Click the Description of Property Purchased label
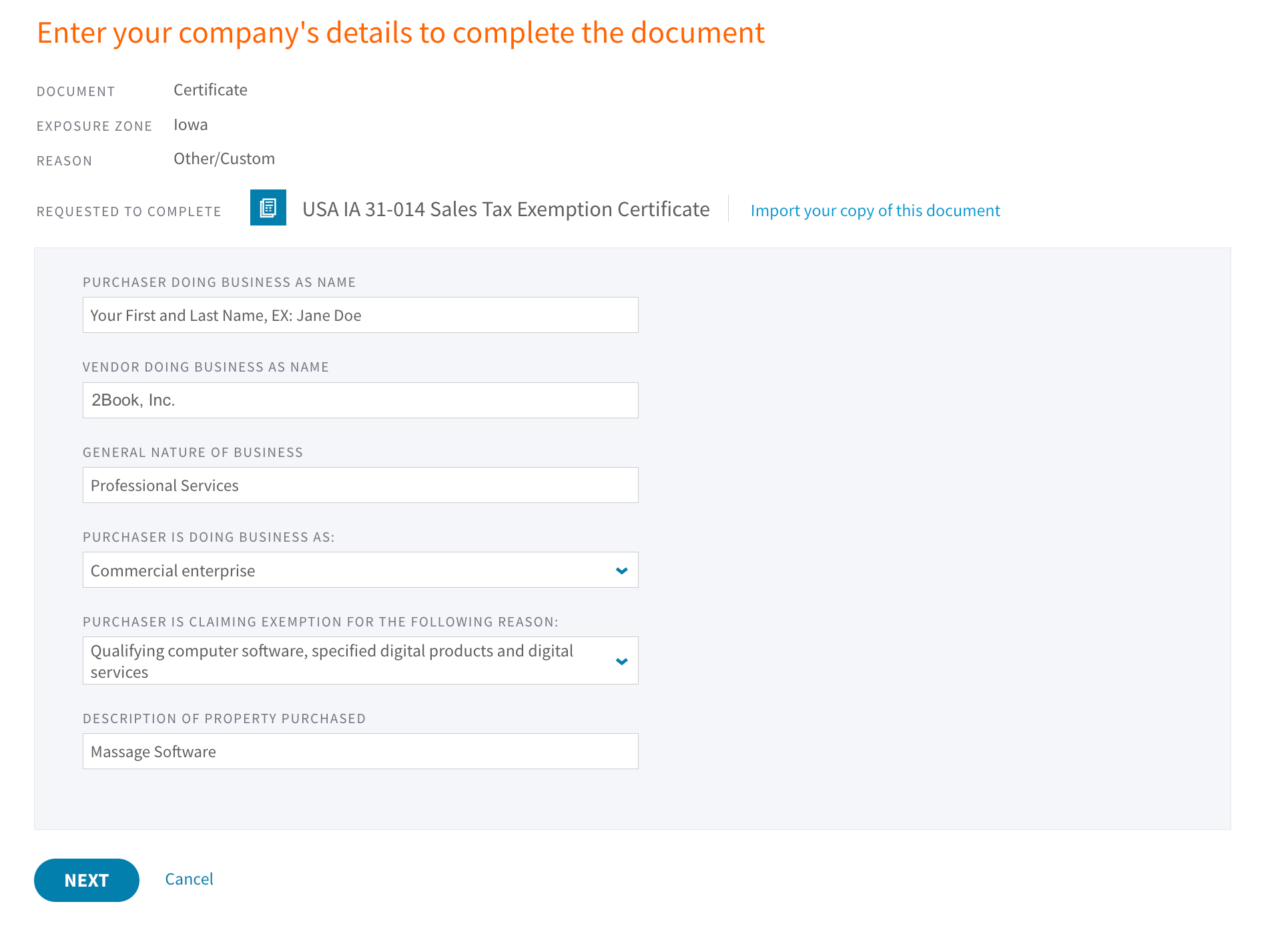The width and height of the screenshot is (1288, 938). coord(224,719)
